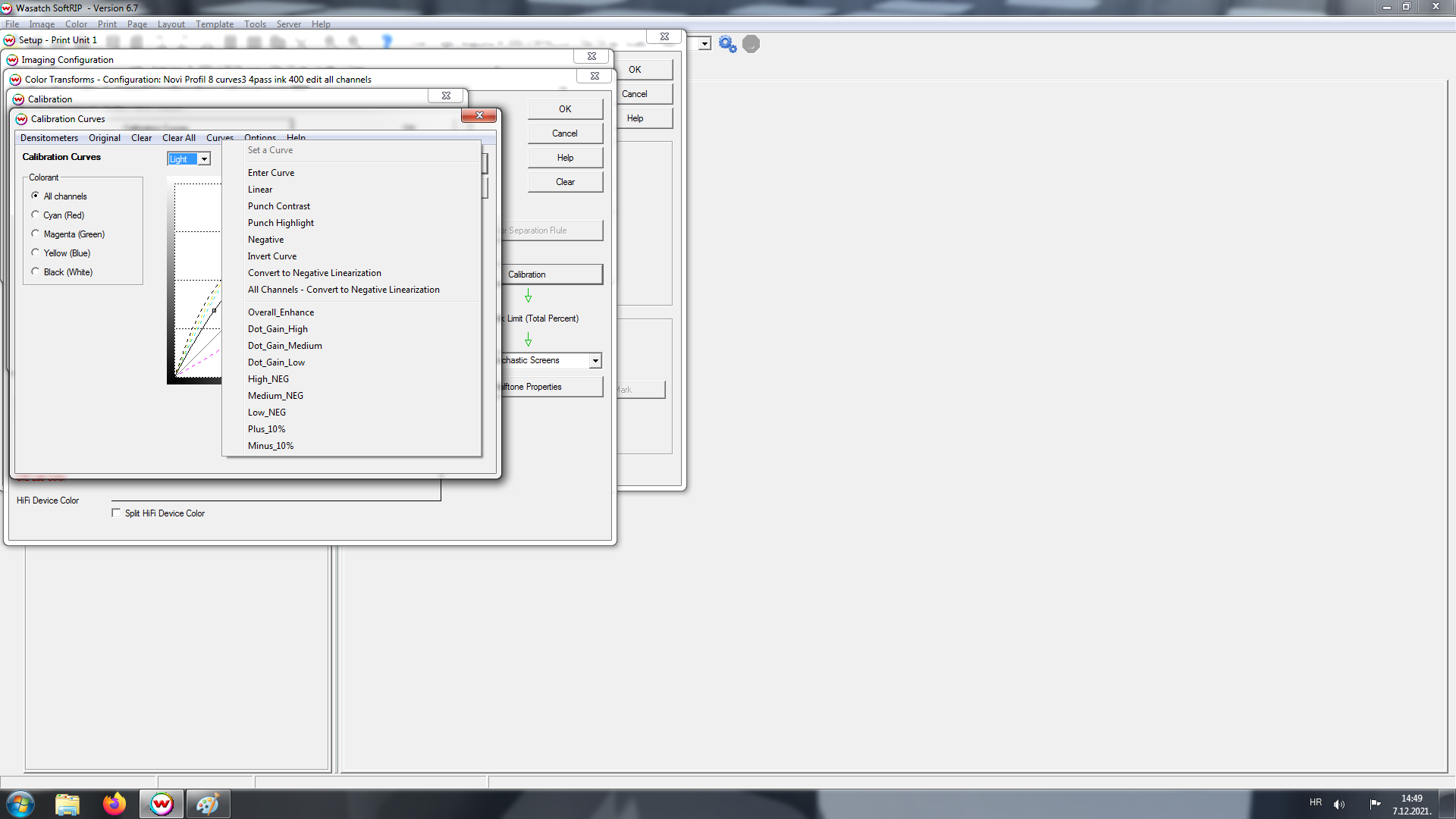Choose All Channels - Convert to Negative Linearization
The width and height of the screenshot is (1456, 819).
[352, 290]
